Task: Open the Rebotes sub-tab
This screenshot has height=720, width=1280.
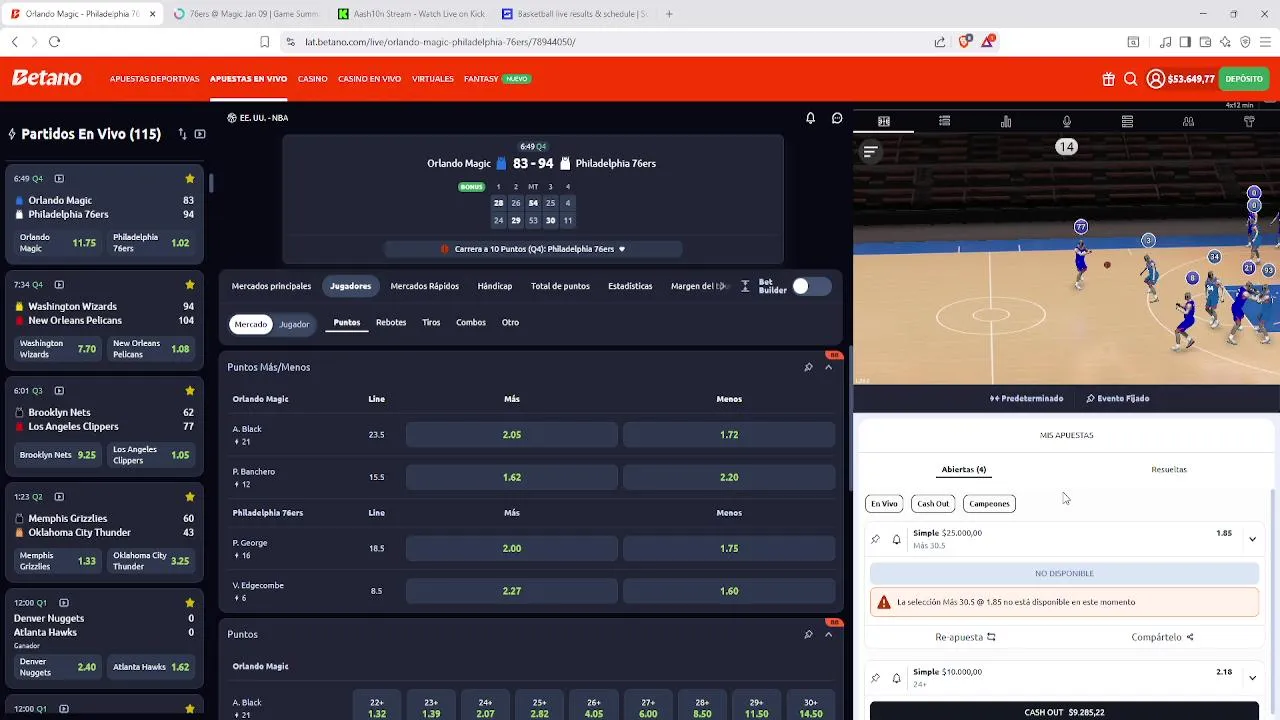Action: [x=391, y=323]
